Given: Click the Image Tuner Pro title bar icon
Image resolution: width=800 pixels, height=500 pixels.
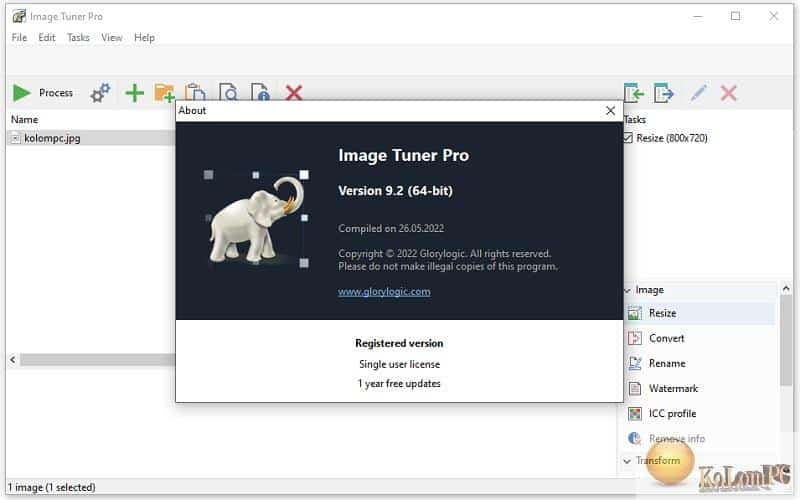Looking at the screenshot, I should click(x=19, y=16).
